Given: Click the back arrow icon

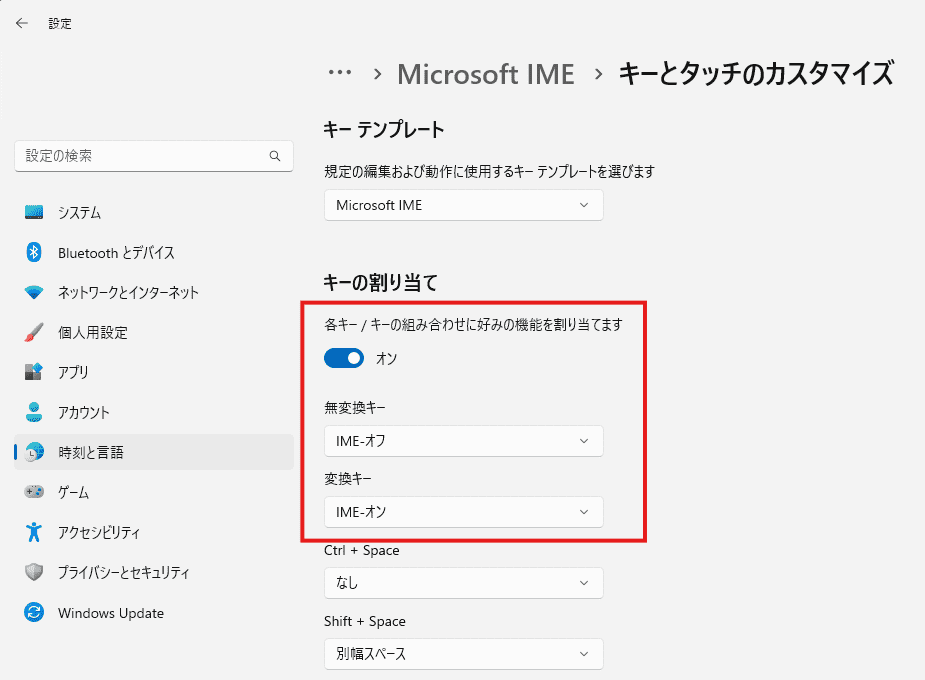Looking at the screenshot, I should click(x=22, y=24).
